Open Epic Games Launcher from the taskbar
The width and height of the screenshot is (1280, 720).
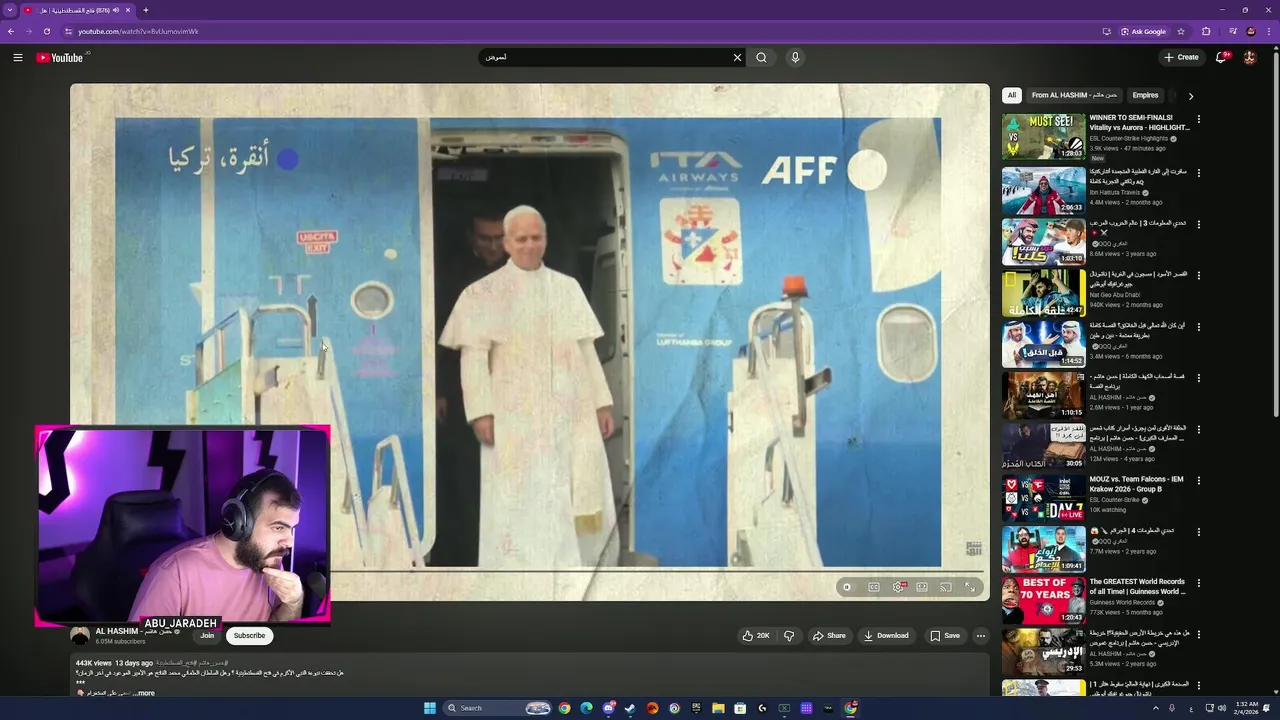pyautogui.click(x=696, y=708)
